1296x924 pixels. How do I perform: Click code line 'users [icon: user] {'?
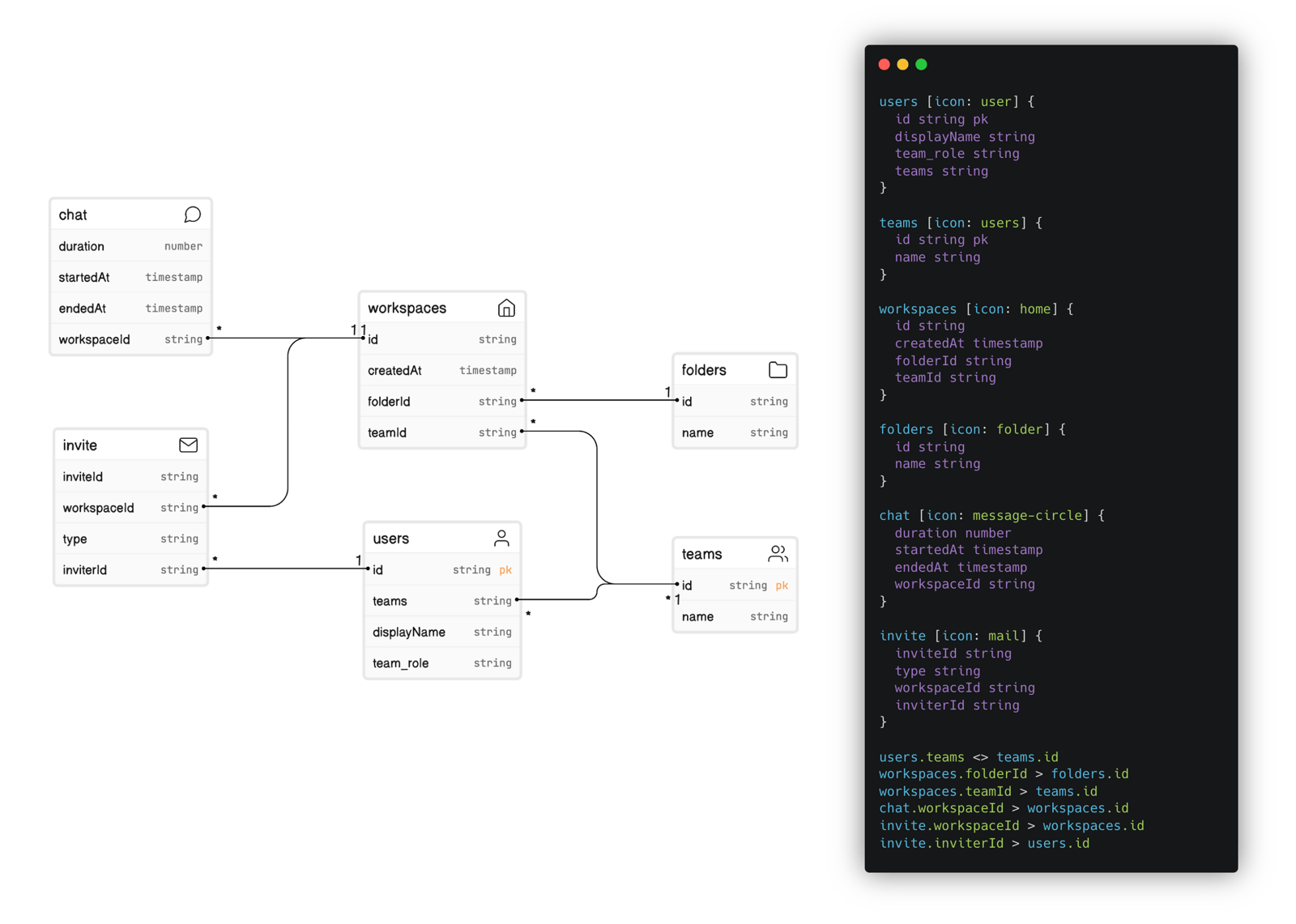957,102
